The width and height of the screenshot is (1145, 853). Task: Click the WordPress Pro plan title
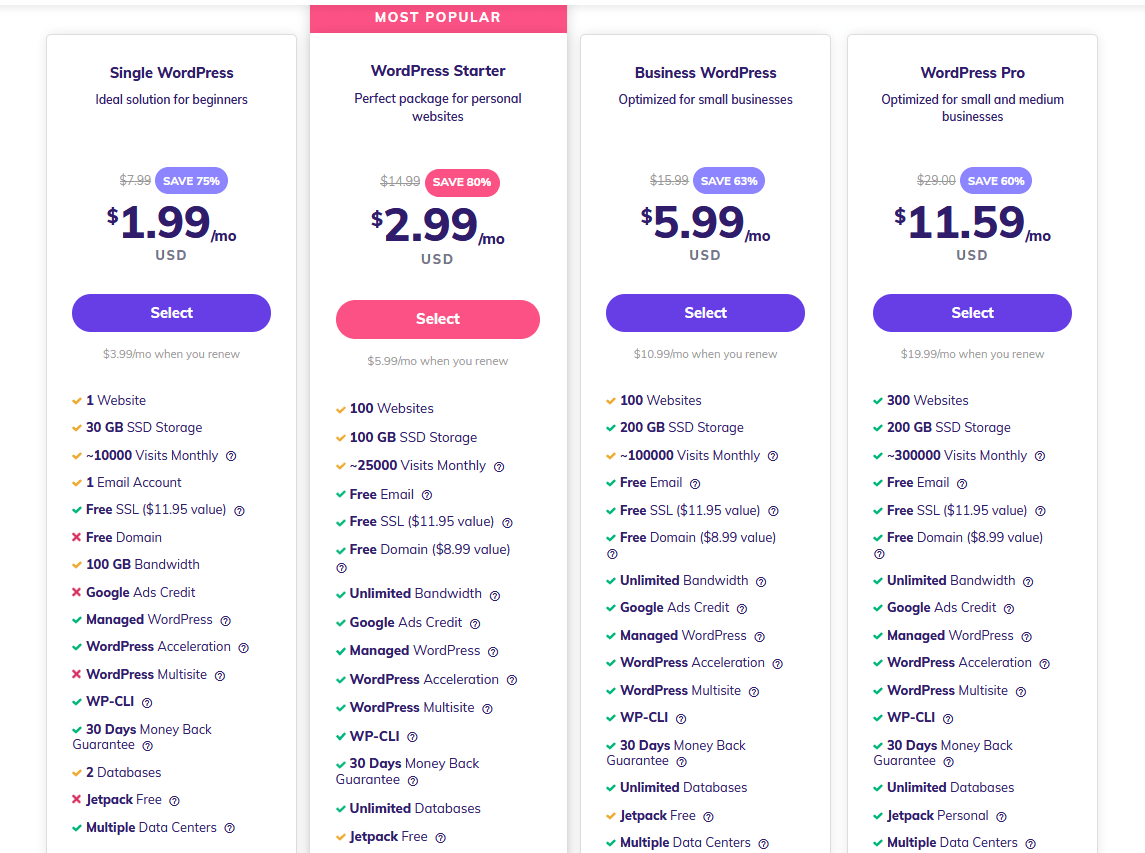point(972,73)
